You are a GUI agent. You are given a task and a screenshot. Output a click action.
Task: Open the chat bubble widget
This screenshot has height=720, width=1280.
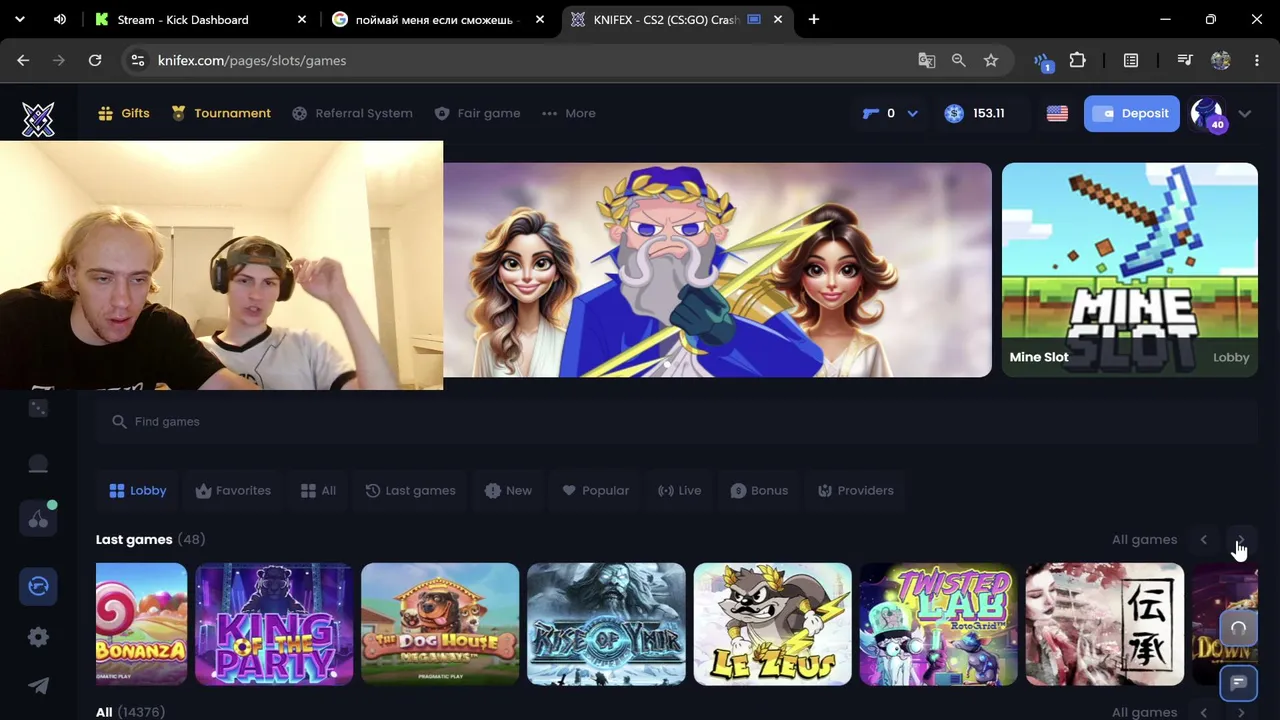1239,683
